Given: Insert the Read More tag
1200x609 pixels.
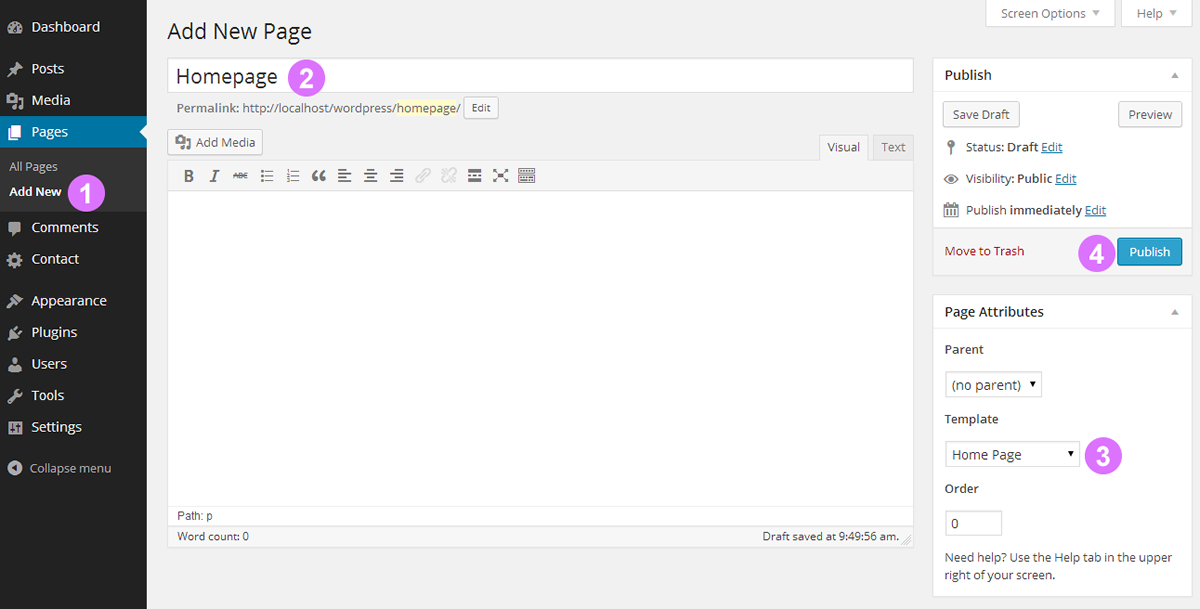Looking at the screenshot, I should [x=475, y=176].
